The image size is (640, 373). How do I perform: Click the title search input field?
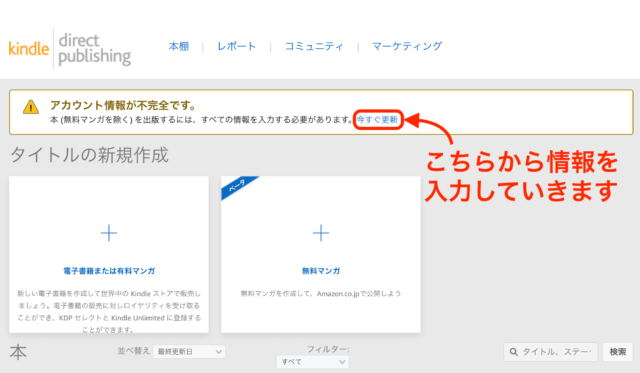pos(551,352)
